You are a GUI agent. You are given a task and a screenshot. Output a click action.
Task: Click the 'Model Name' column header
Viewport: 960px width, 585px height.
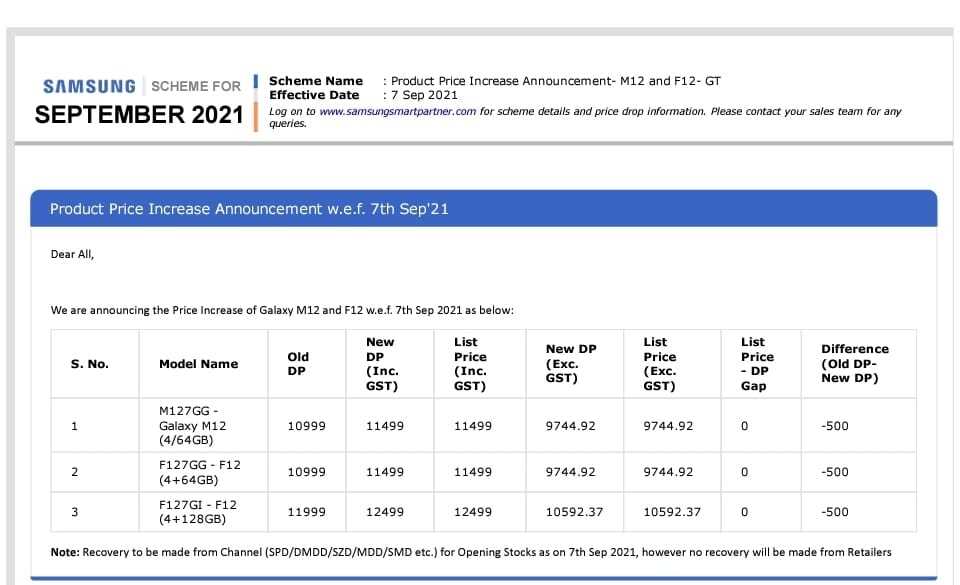coord(198,364)
